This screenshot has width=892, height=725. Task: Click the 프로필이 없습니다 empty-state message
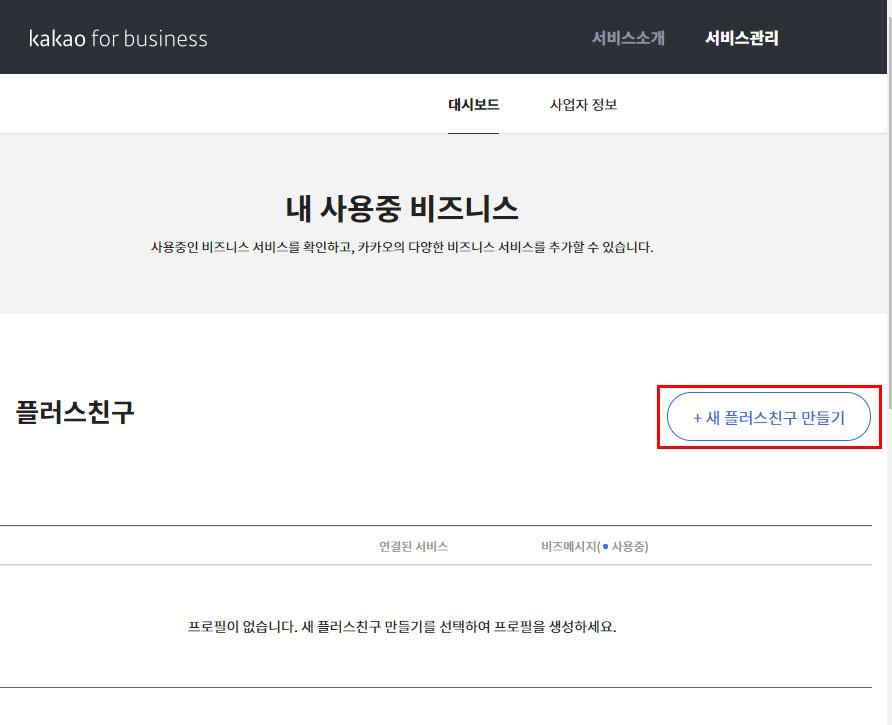coord(402,627)
